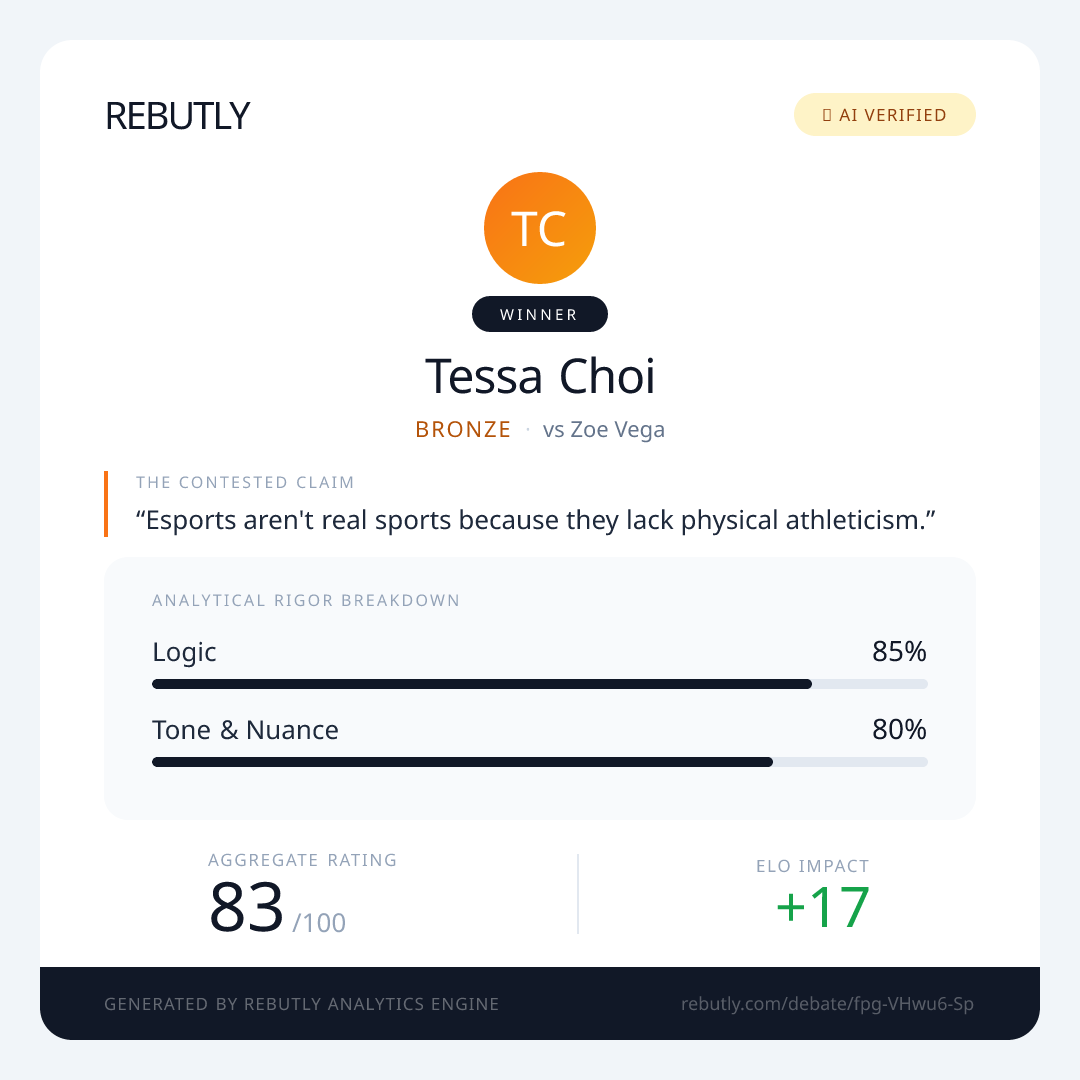
Task: Open opponent Zoe Vega's name
Action: tap(604, 430)
